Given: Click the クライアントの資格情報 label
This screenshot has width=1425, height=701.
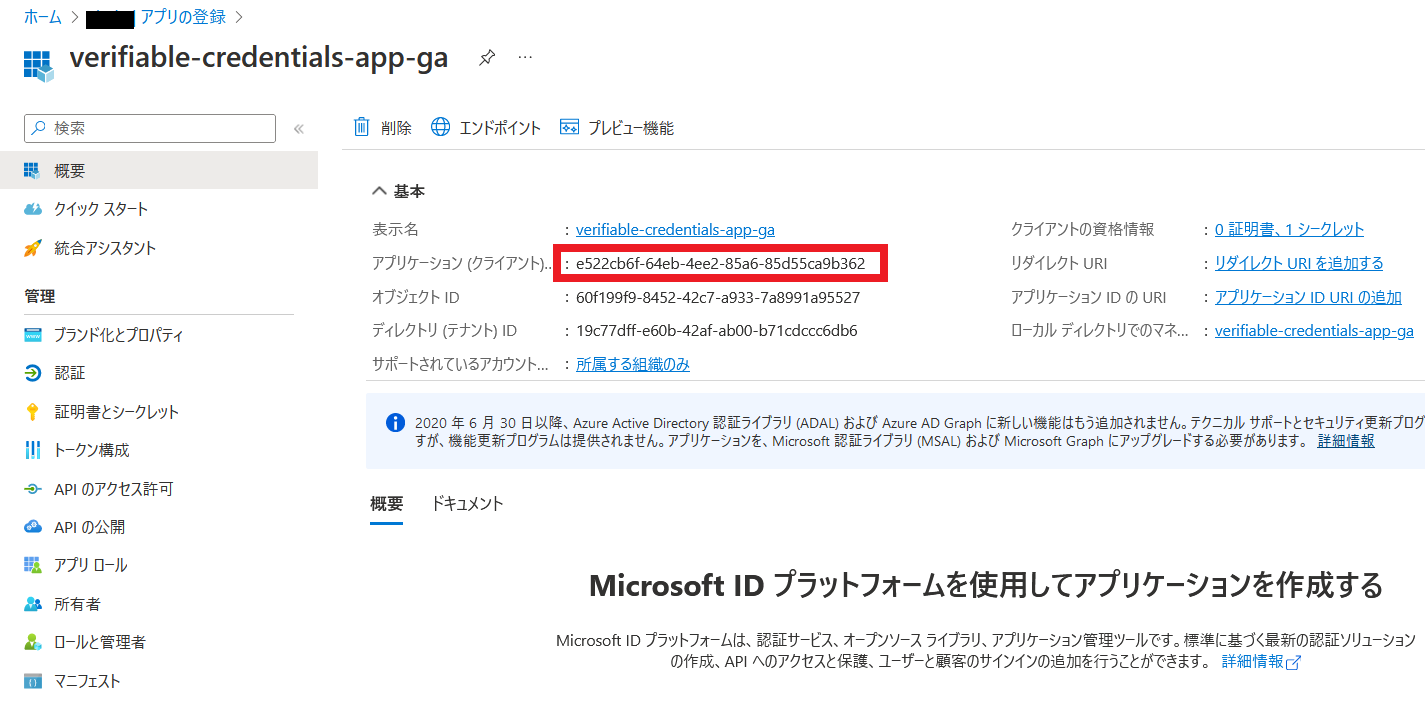Looking at the screenshot, I should click(x=1083, y=230).
